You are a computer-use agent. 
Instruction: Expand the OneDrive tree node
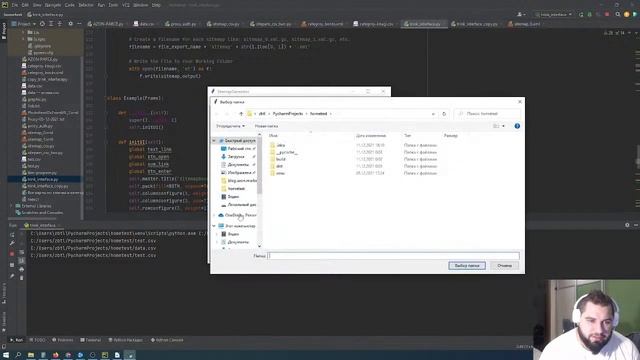214,215
